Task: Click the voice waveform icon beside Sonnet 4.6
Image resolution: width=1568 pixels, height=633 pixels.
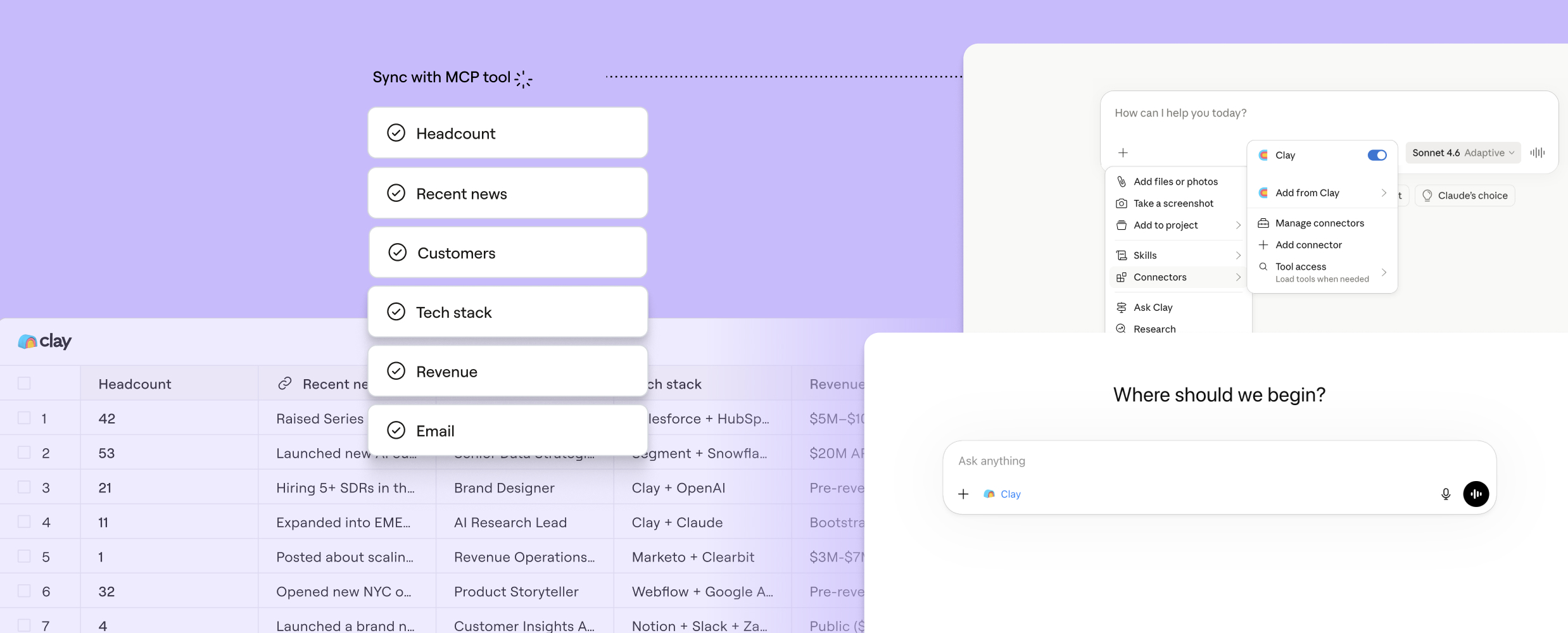Action: pos(1538,153)
